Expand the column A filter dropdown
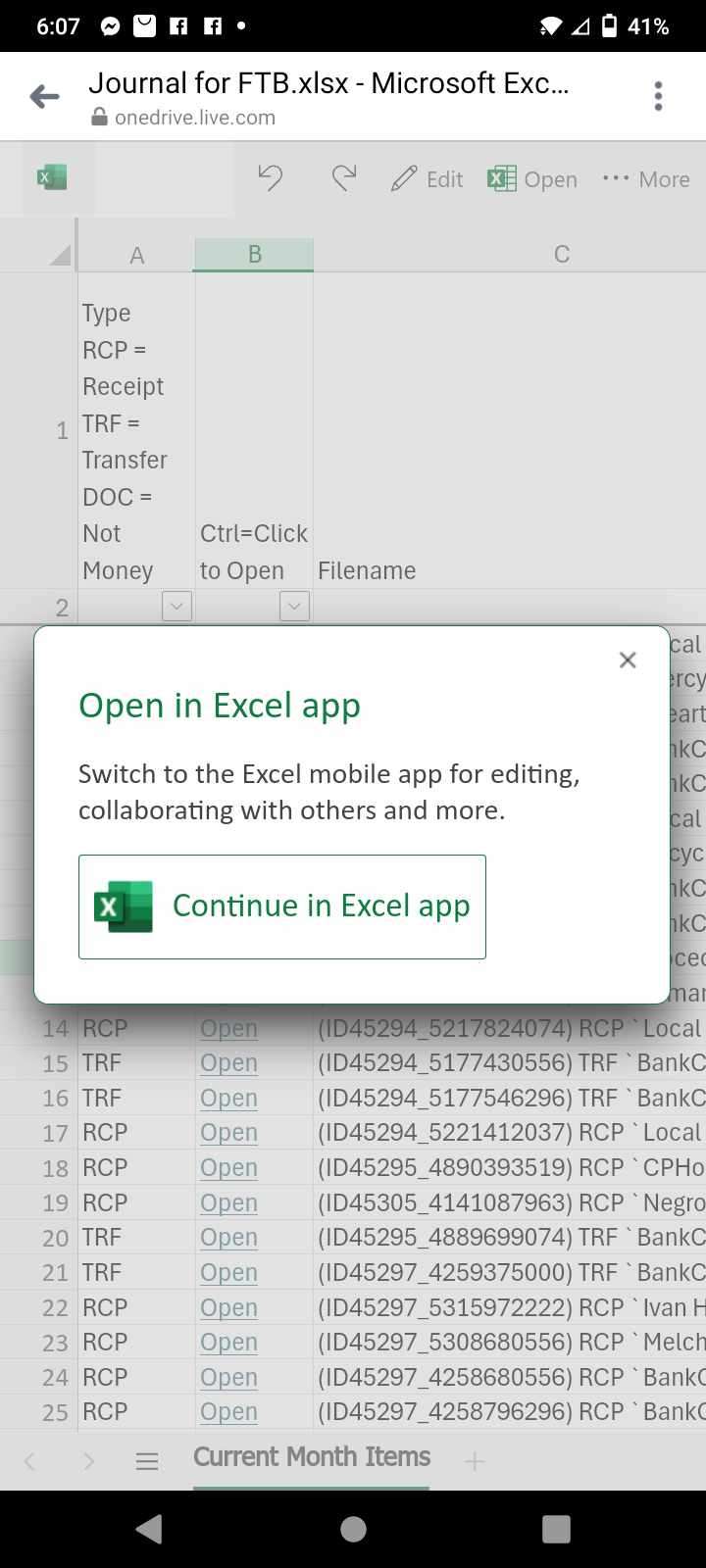 pos(176,606)
